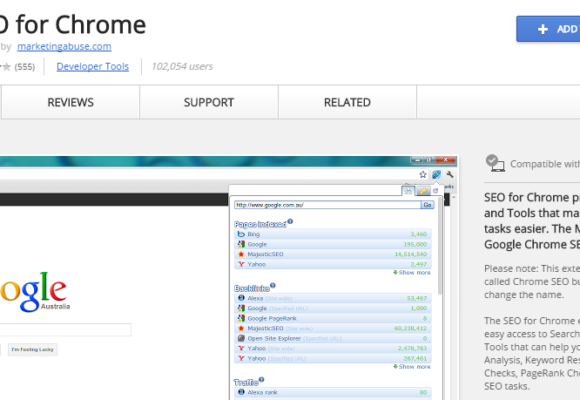Click the MajesticSEO value 14,514,540

pos(411,254)
